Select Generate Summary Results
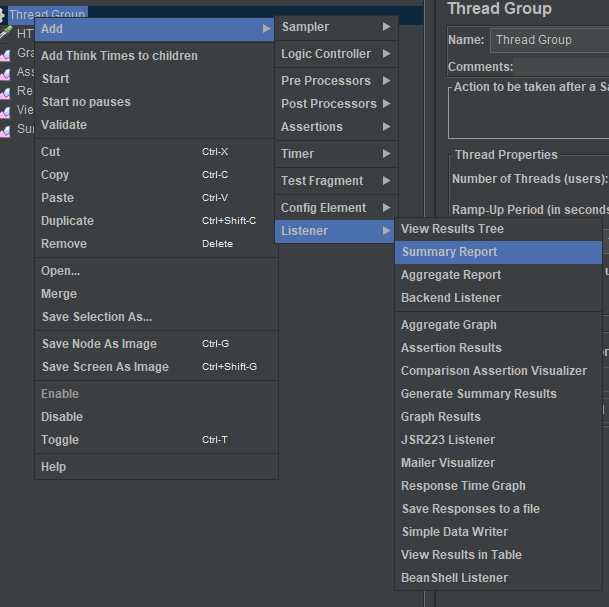This screenshot has width=609, height=607. coord(498,394)
